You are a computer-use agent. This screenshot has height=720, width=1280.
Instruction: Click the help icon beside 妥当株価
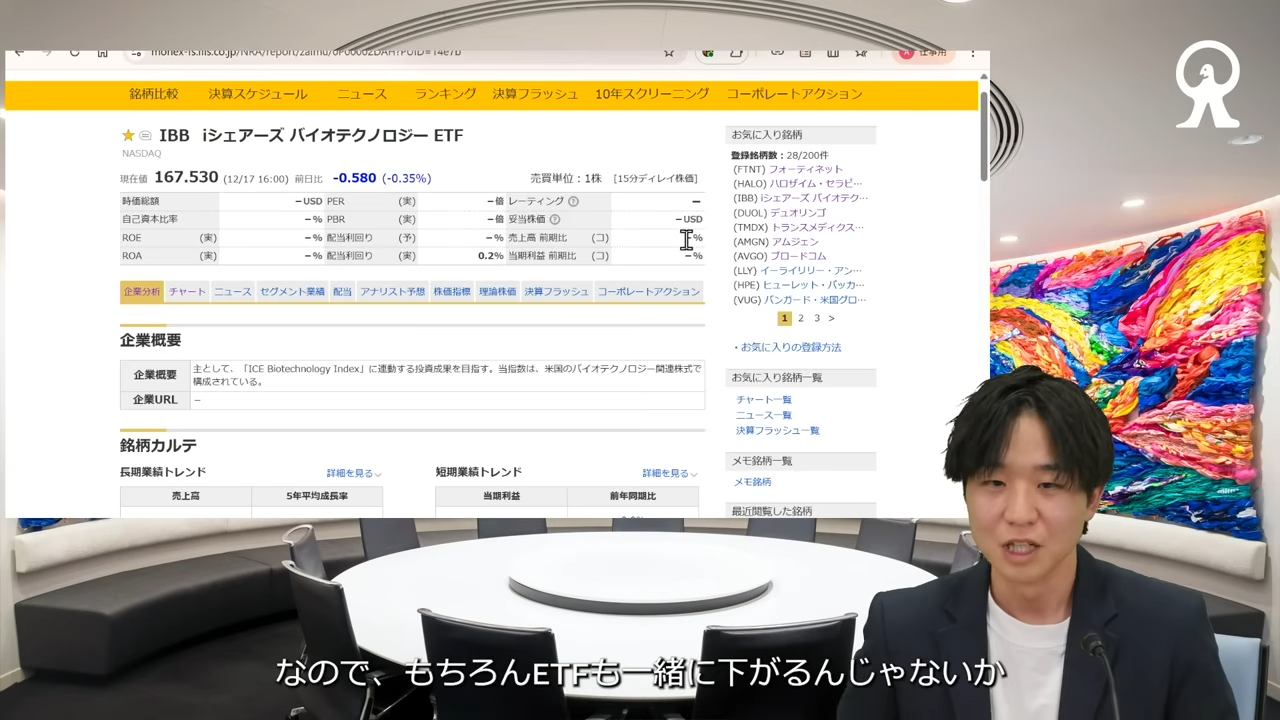[555, 220]
